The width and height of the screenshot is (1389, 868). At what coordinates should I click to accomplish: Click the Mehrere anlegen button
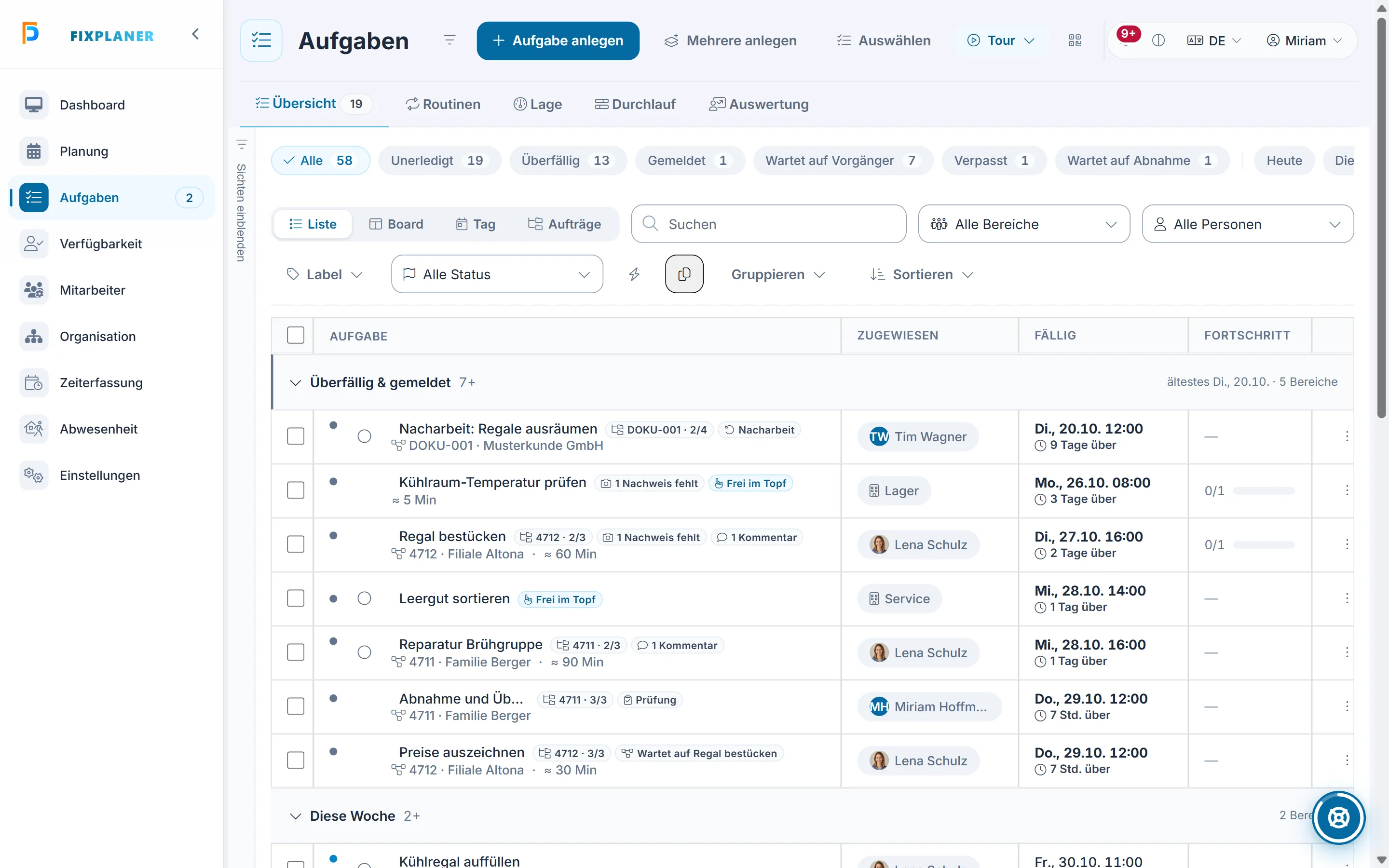(731, 41)
